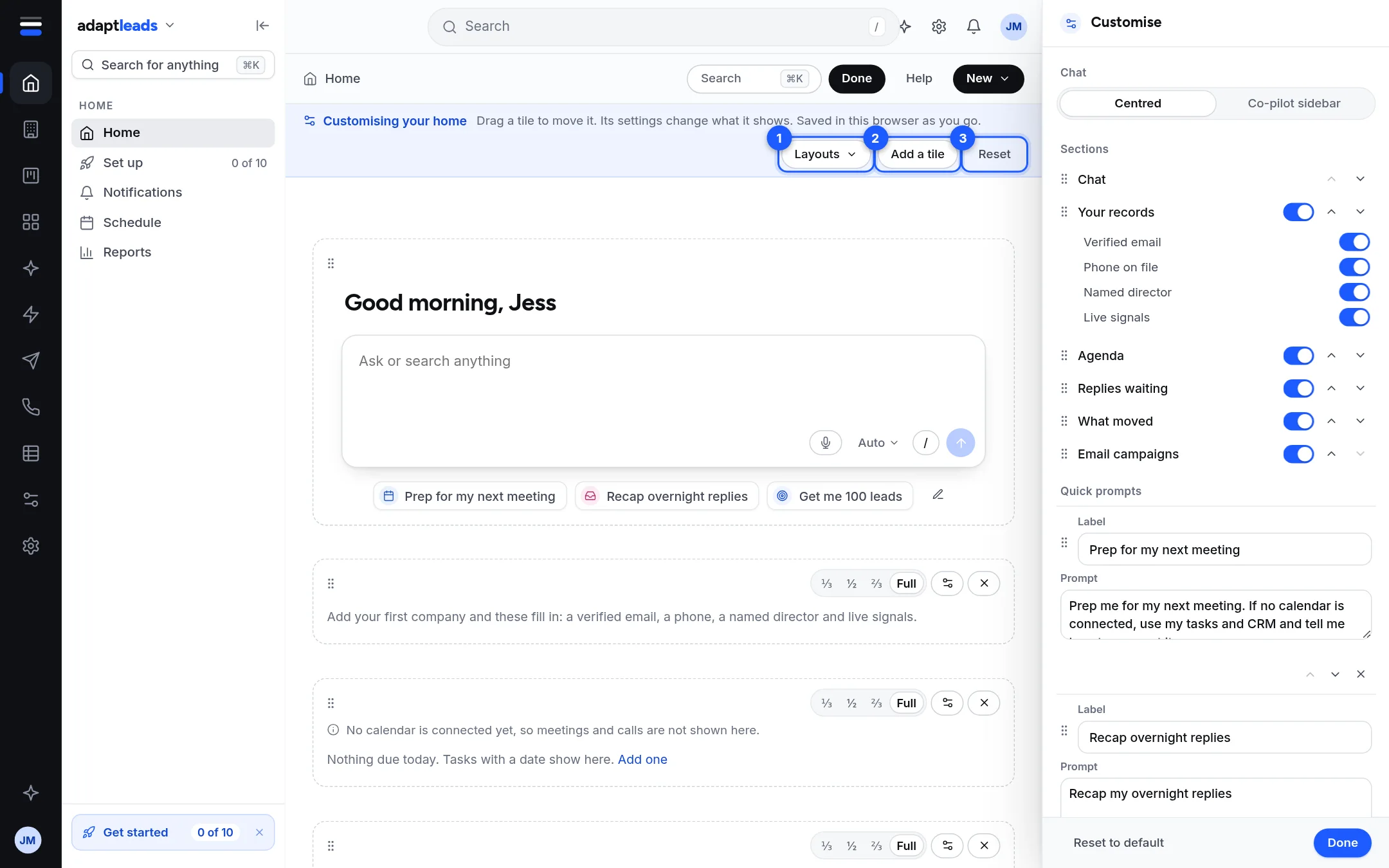Toggle the Your records section switch
The image size is (1389, 868).
(1298, 212)
